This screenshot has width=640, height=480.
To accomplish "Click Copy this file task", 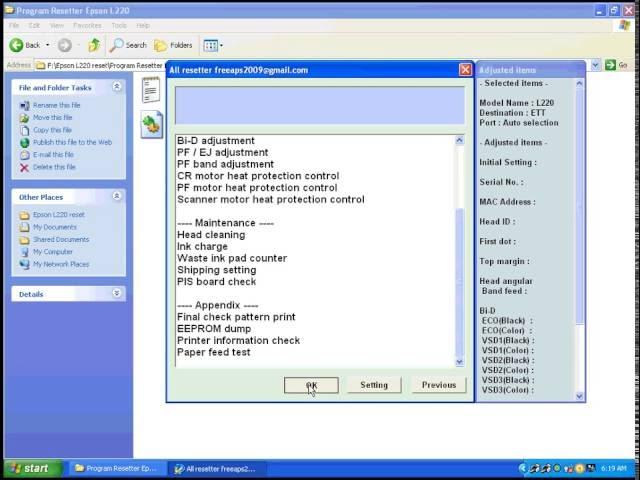I will point(52,130).
